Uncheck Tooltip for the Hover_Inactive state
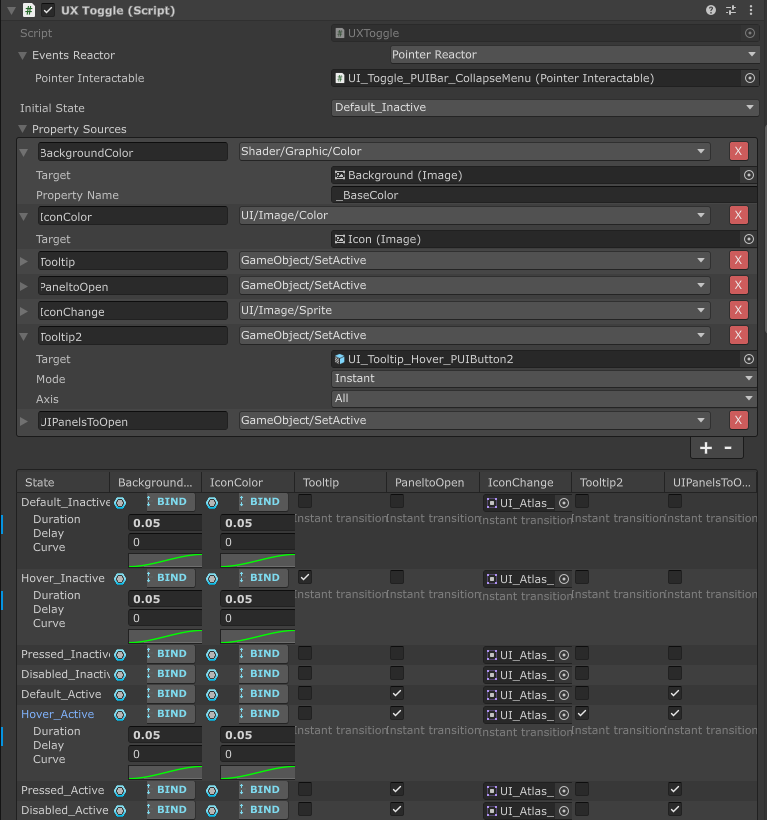 tap(305, 577)
